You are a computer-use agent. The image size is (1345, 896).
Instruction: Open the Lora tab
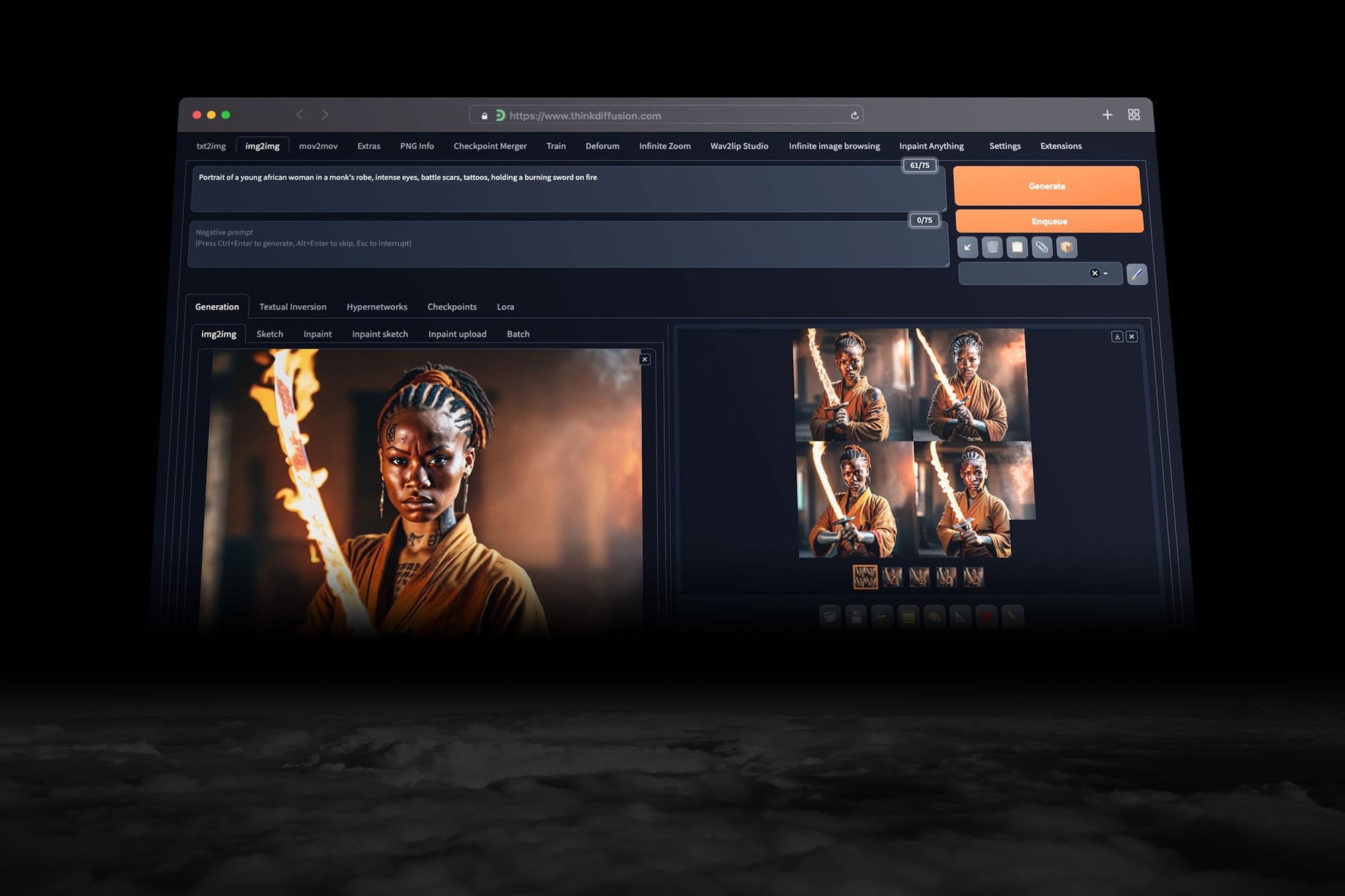505,307
